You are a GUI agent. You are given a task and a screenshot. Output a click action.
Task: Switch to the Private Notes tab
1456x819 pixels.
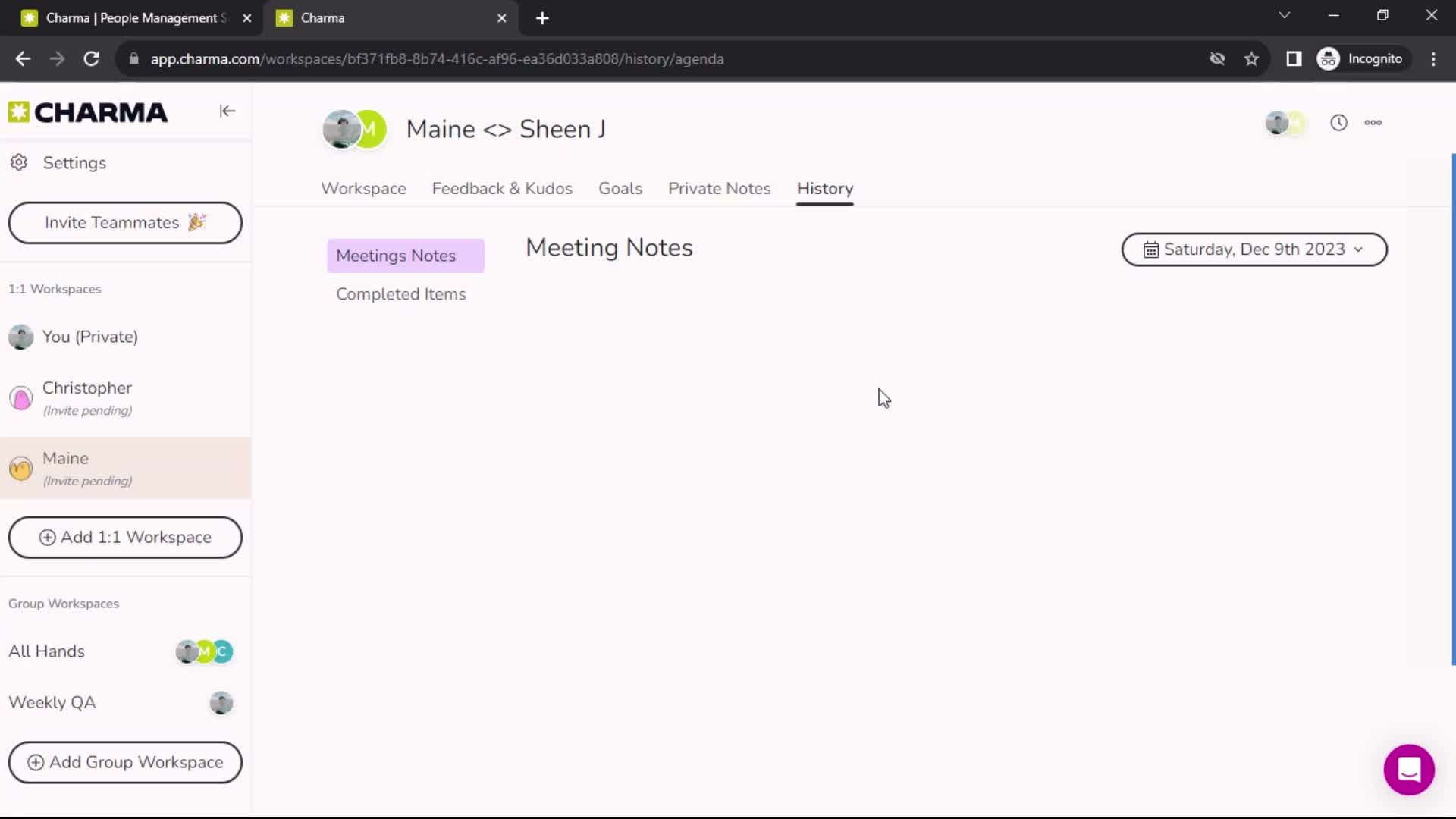pyautogui.click(x=719, y=189)
